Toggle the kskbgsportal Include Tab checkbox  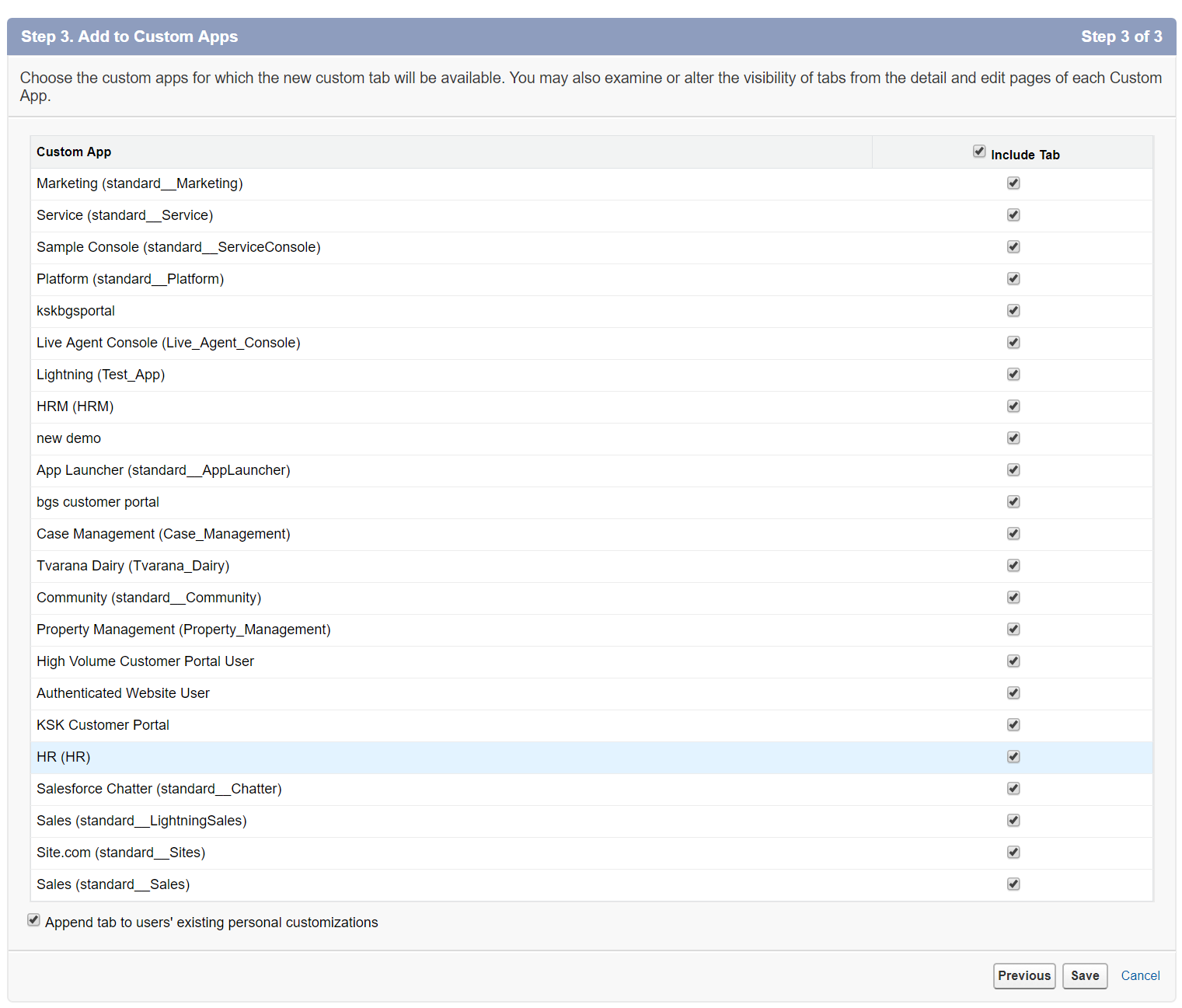coord(1013,310)
